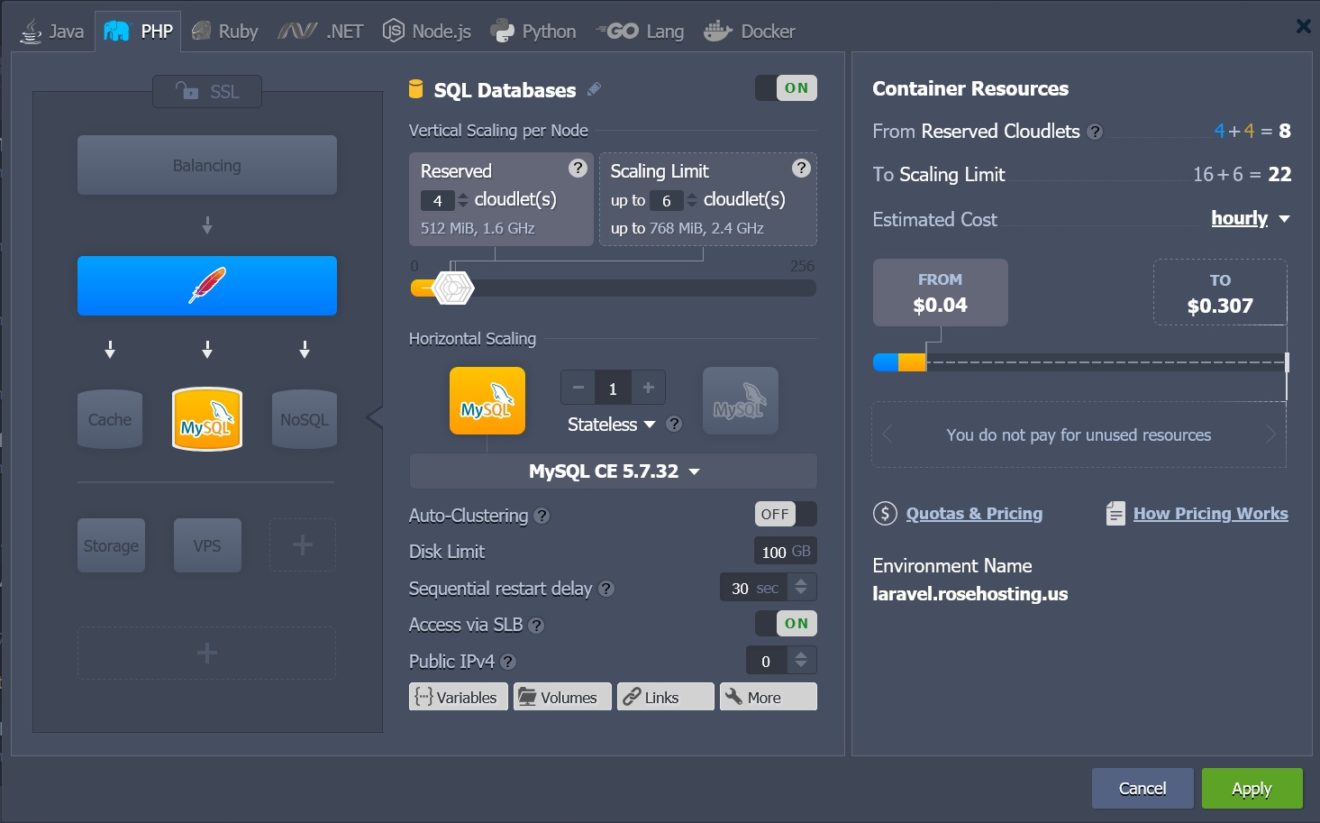Viewport: 1320px width, 823px height.
Task: Select the NoSQL database node
Action: click(x=302, y=418)
